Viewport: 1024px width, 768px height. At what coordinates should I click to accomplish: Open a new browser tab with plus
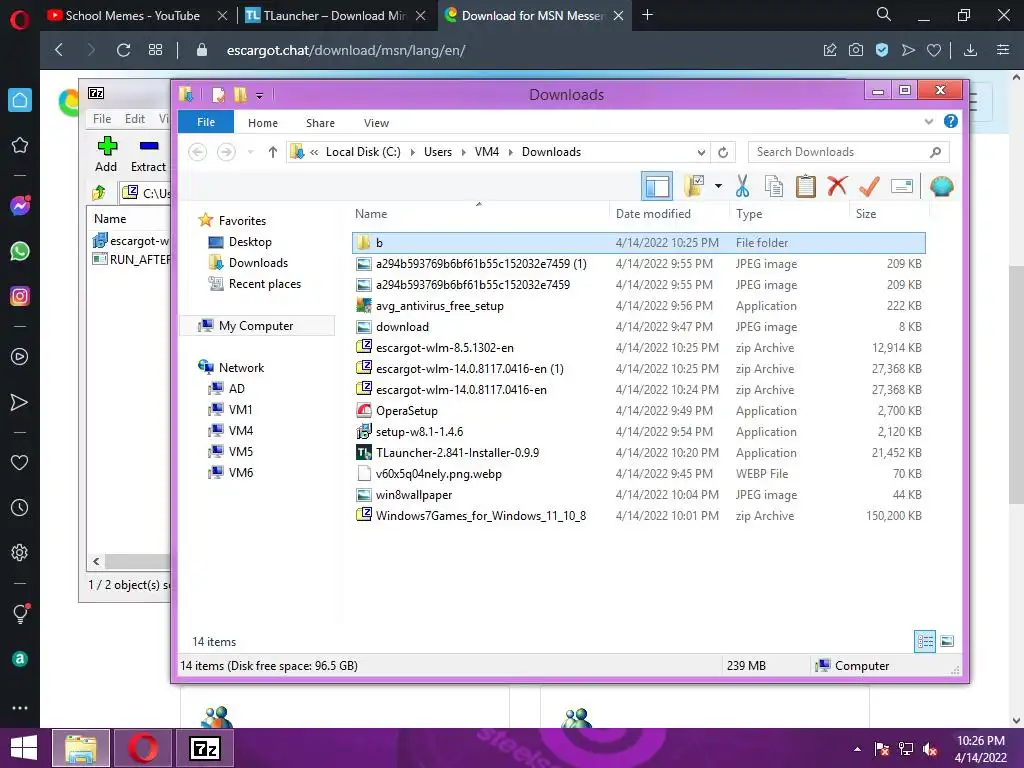pos(647,14)
